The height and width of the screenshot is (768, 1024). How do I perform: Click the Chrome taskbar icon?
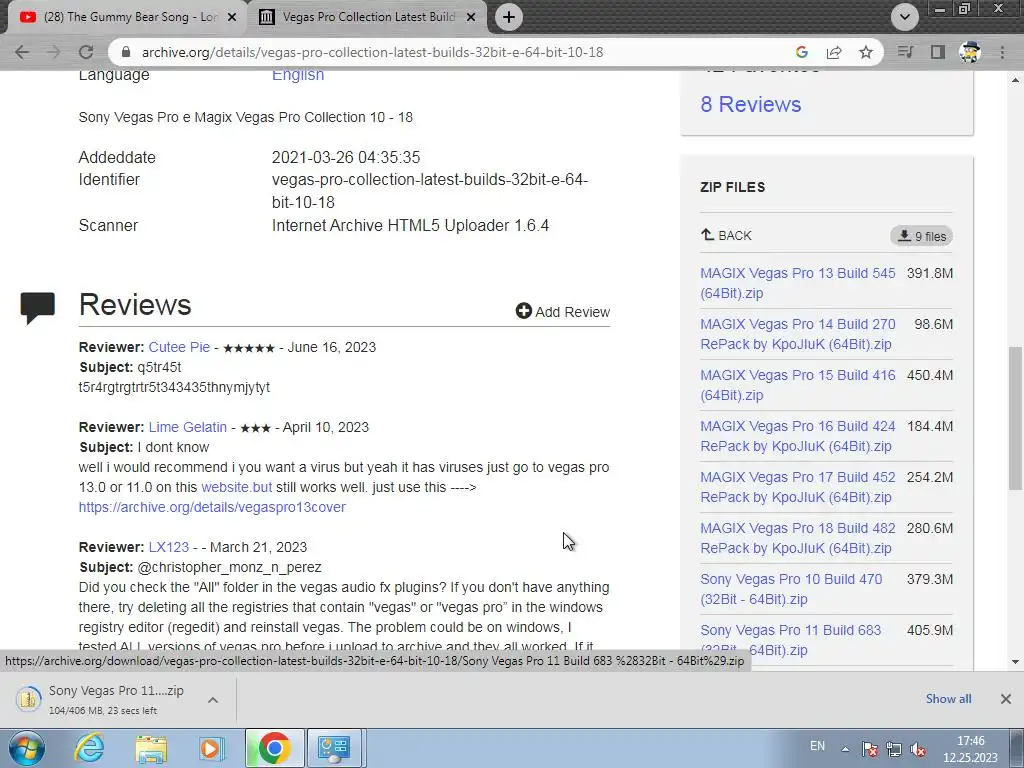point(274,748)
